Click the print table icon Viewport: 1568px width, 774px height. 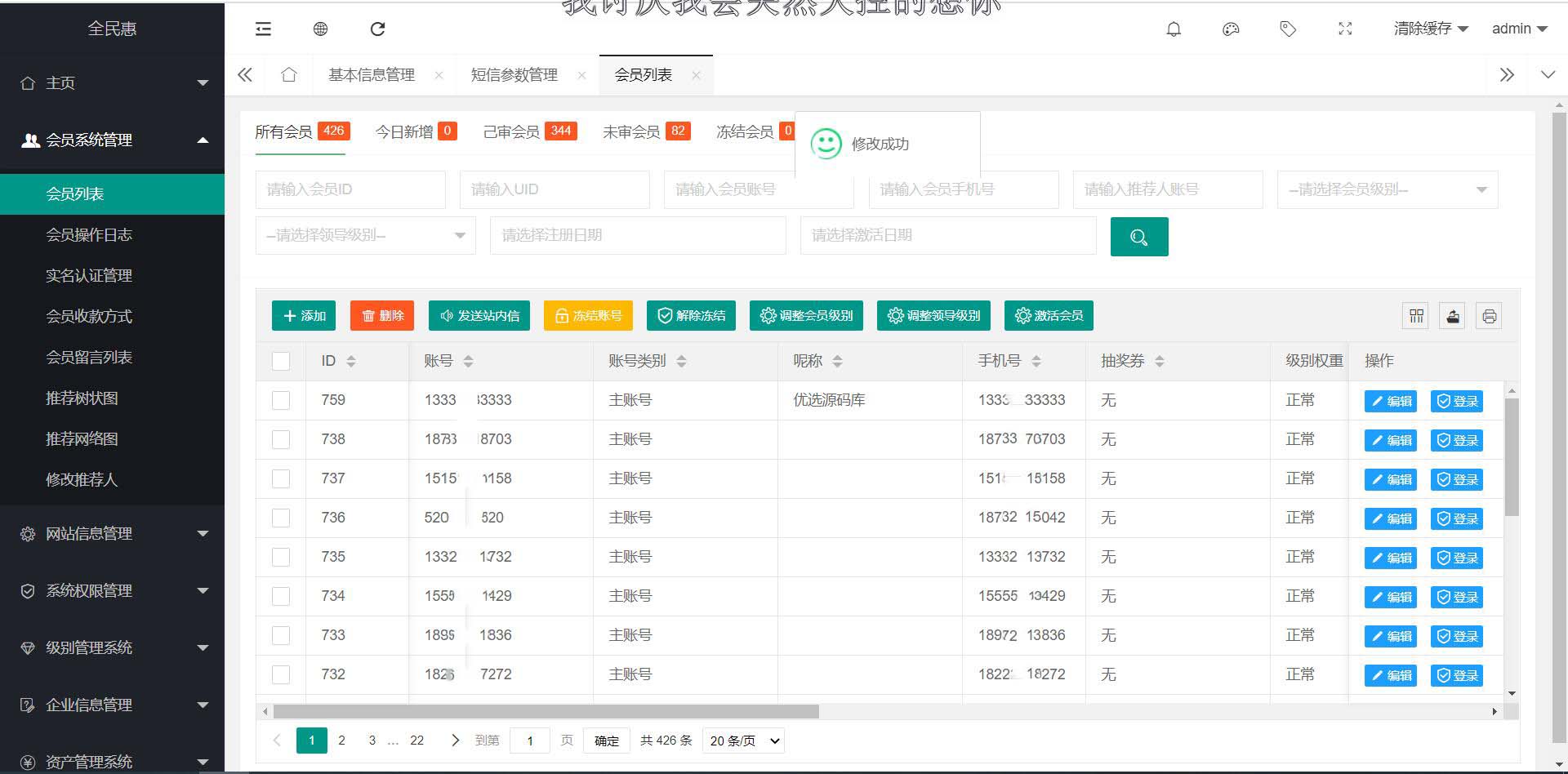coord(1489,316)
